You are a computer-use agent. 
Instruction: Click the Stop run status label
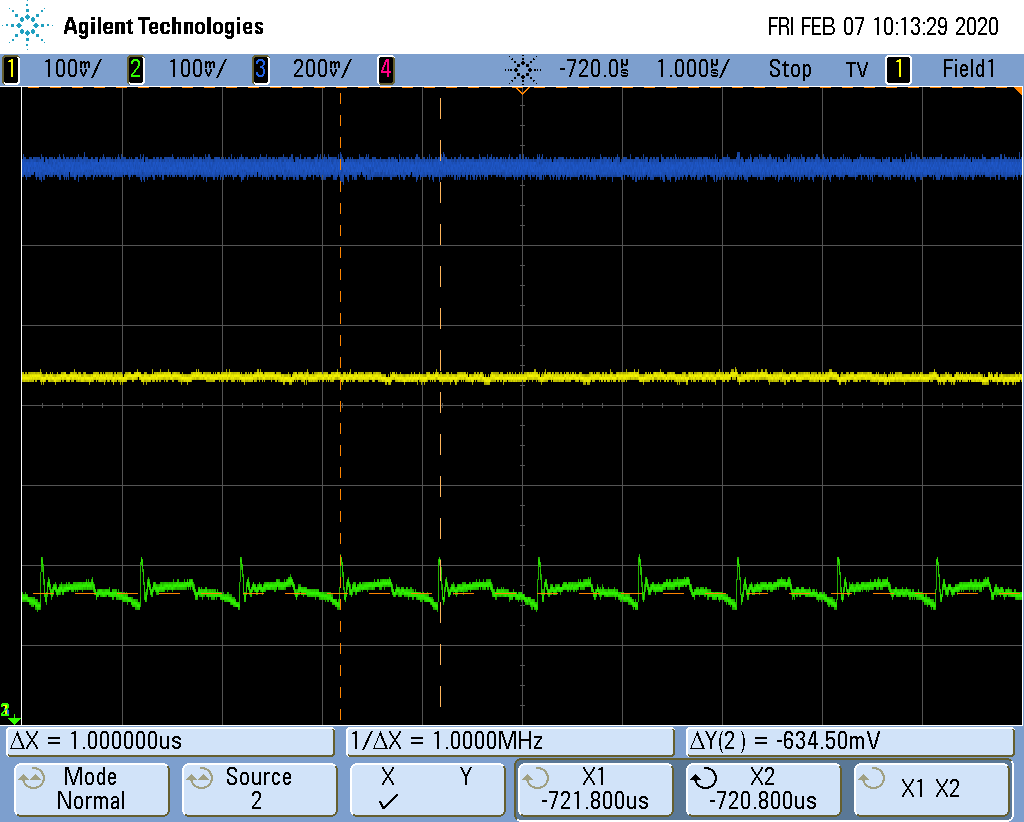point(790,69)
